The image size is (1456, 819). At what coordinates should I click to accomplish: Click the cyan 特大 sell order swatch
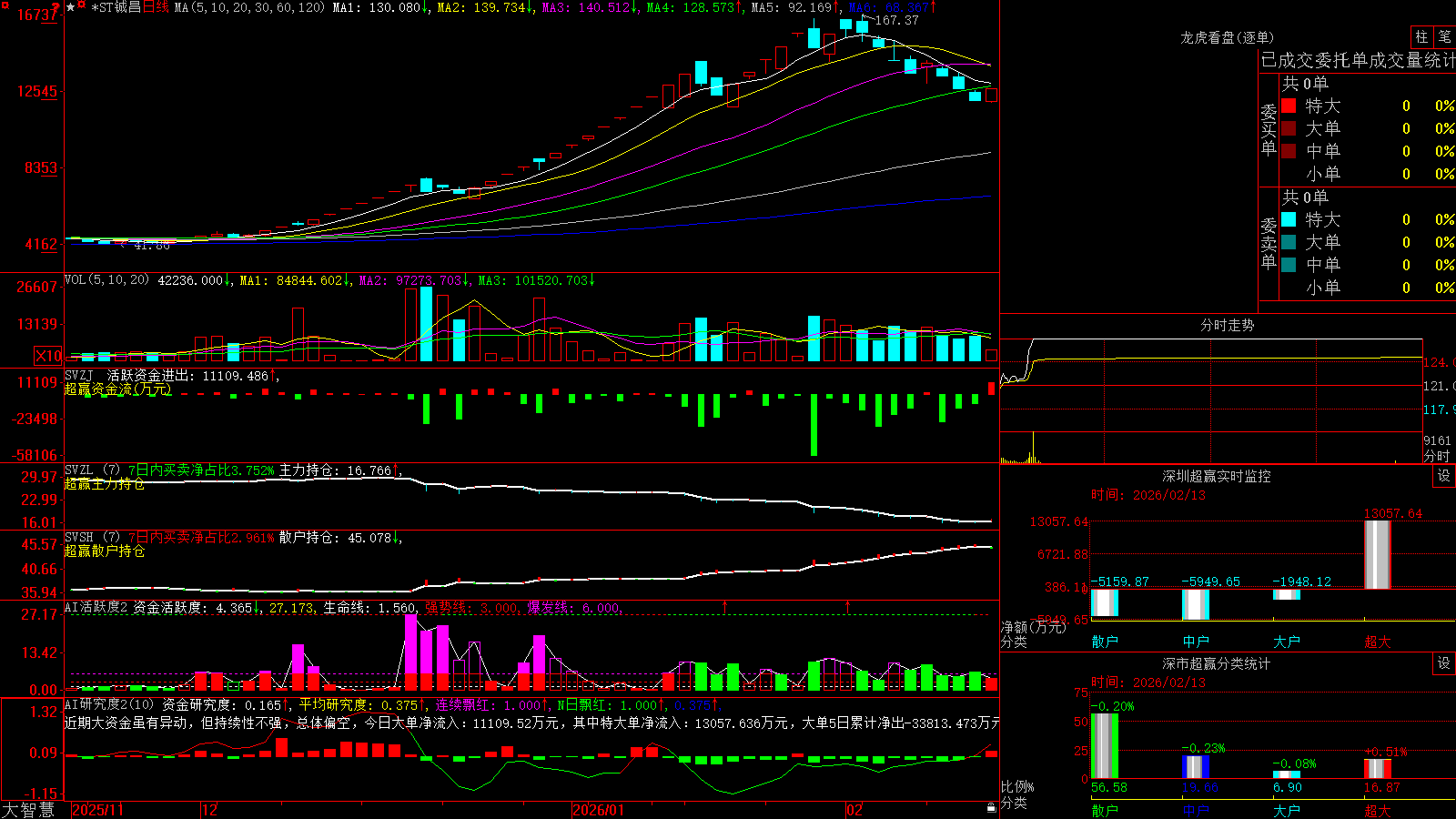(x=1289, y=219)
